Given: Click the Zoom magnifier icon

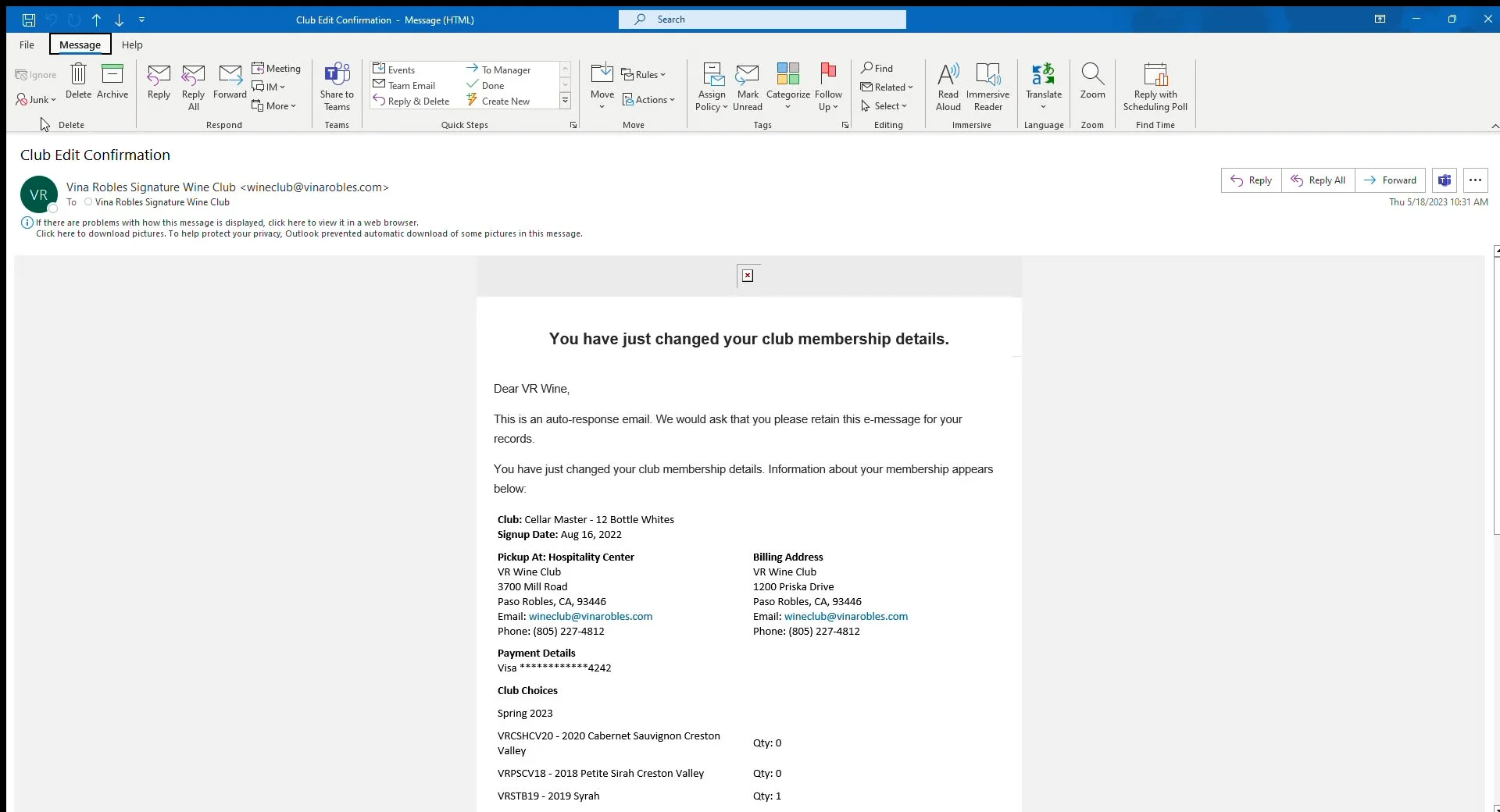Looking at the screenshot, I should (x=1092, y=81).
